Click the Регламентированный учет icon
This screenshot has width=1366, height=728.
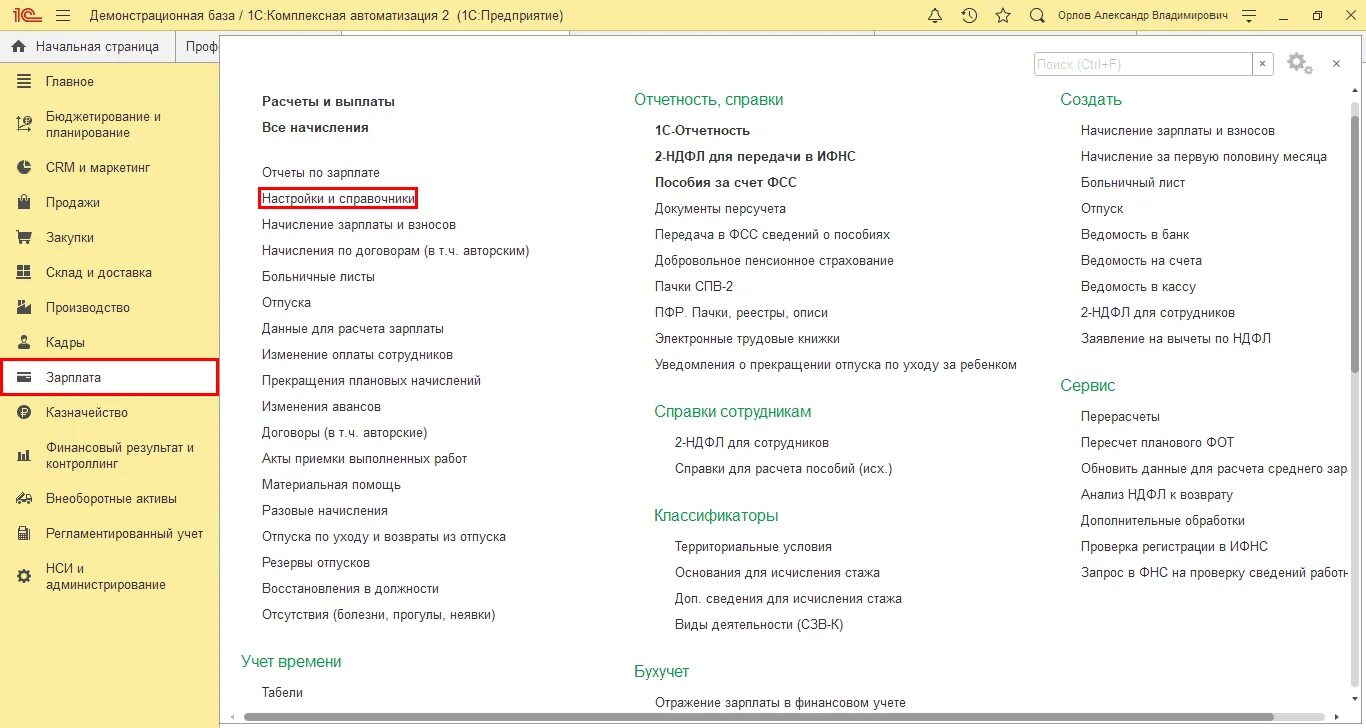25,533
